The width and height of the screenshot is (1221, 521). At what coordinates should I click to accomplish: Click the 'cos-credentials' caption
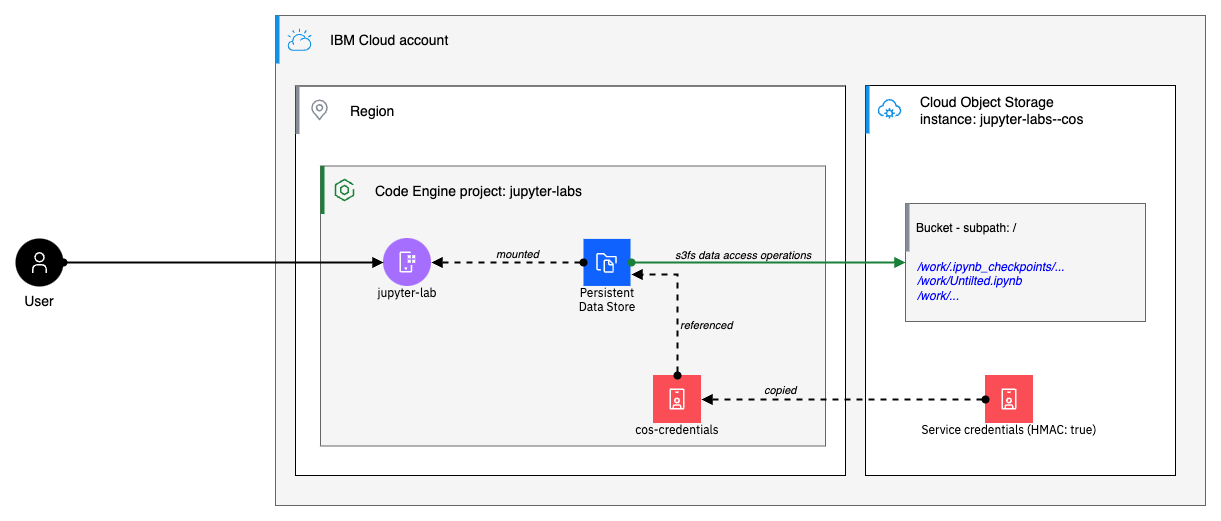(677, 430)
